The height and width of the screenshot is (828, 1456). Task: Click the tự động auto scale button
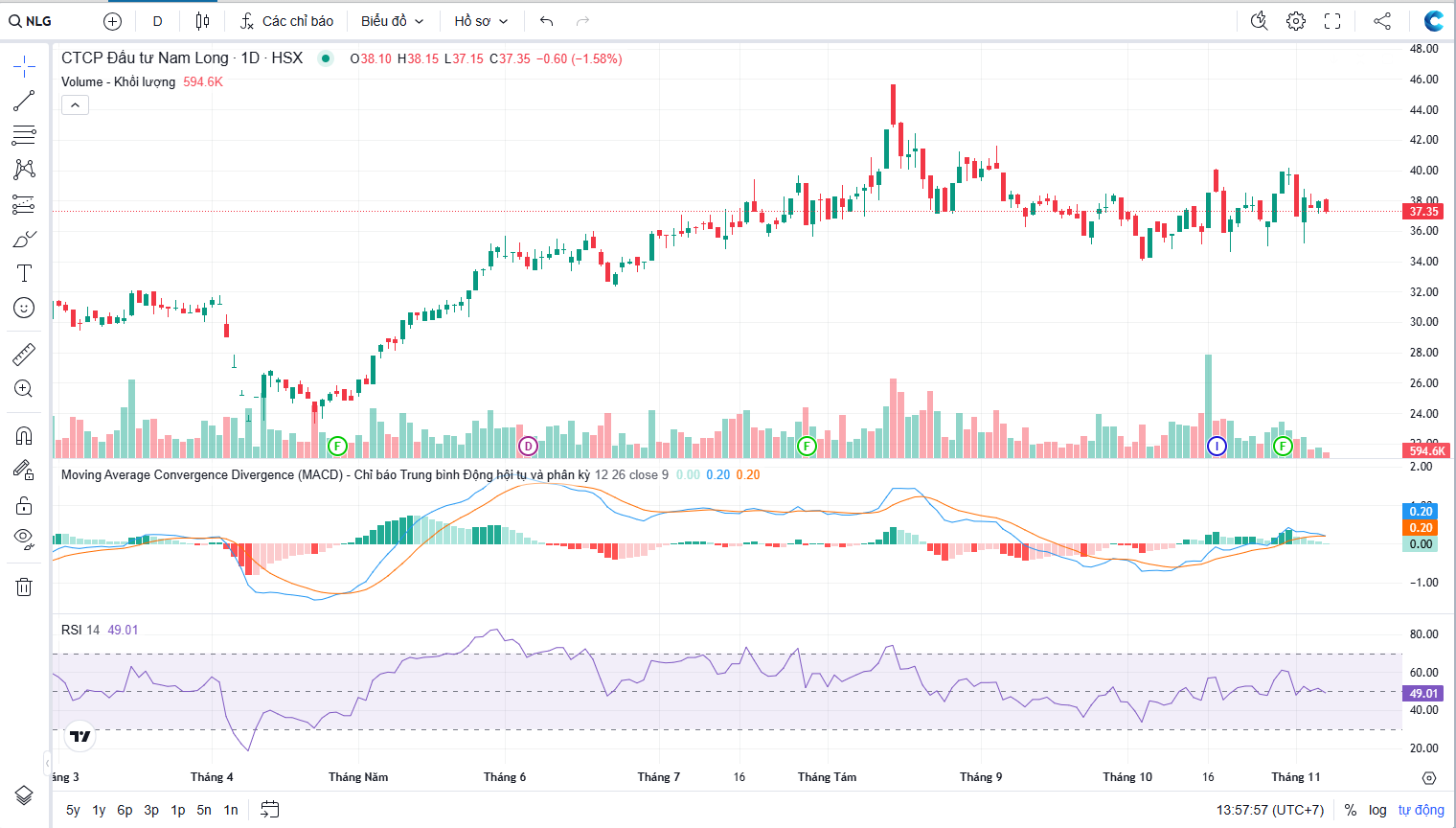tap(1421, 810)
